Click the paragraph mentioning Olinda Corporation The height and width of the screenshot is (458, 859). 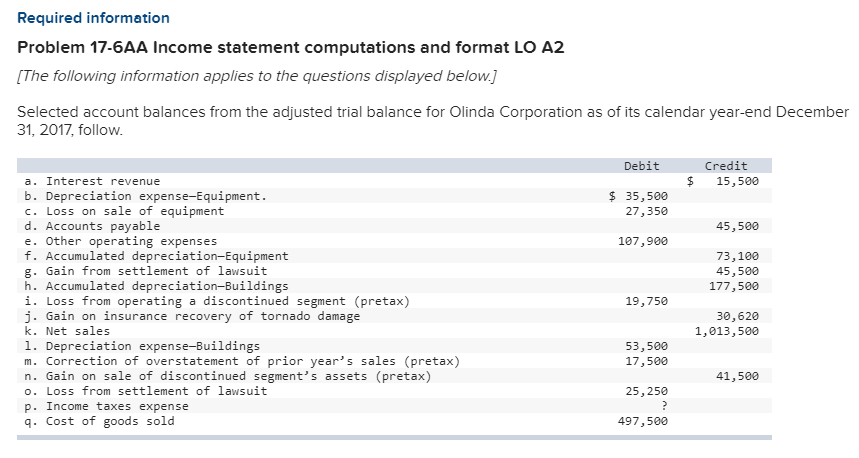point(433,121)
